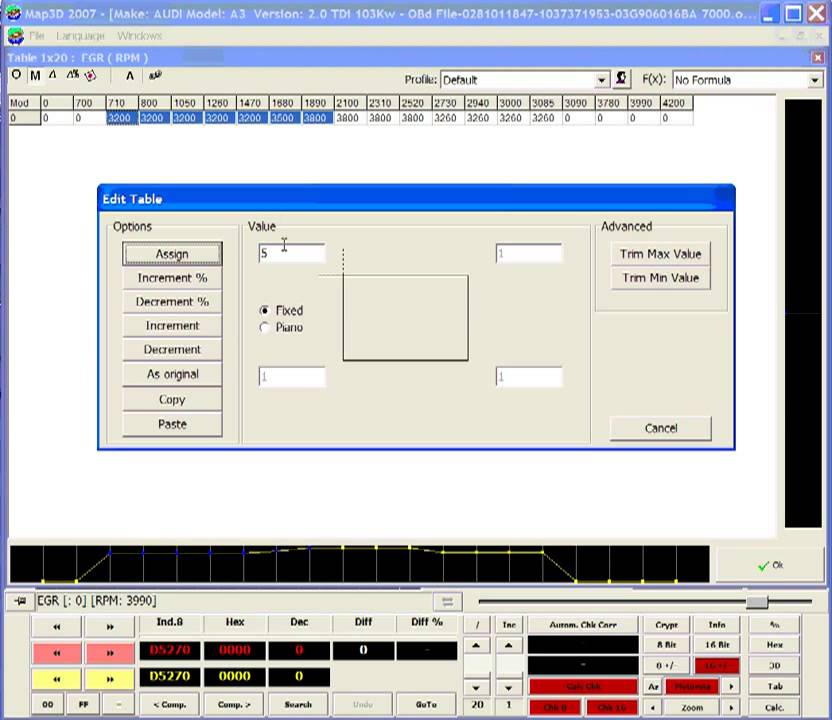Screen dimensions: 832x720
Task: Click the toggle icon right of EGR field
Action: coord(447,601)
